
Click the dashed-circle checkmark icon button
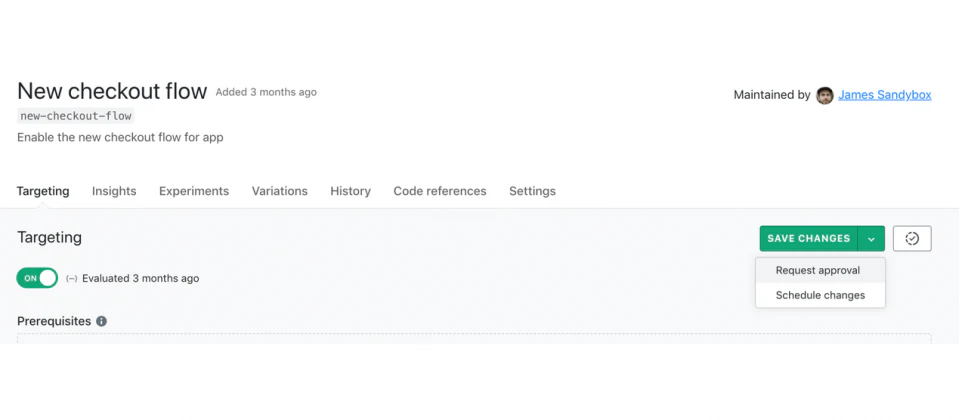(912, 238)
